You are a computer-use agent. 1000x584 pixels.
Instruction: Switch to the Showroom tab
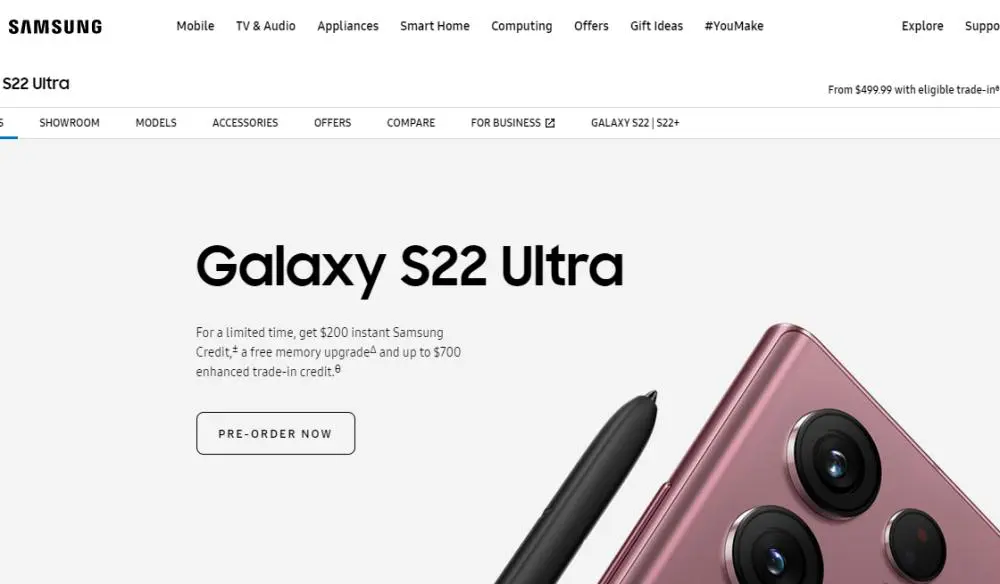coord(70,123)
